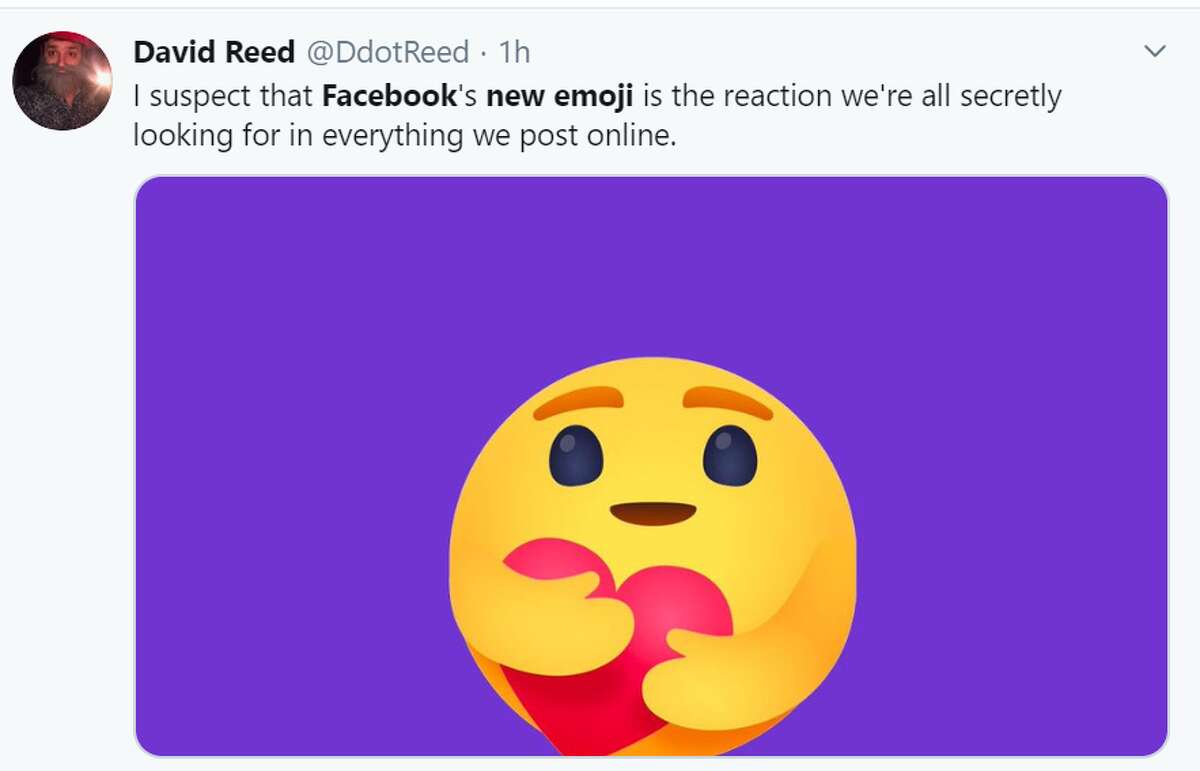This screenshot has height=771, width=1200.
Task: Open the @DdotReed handle
Action: pos(388,52)
